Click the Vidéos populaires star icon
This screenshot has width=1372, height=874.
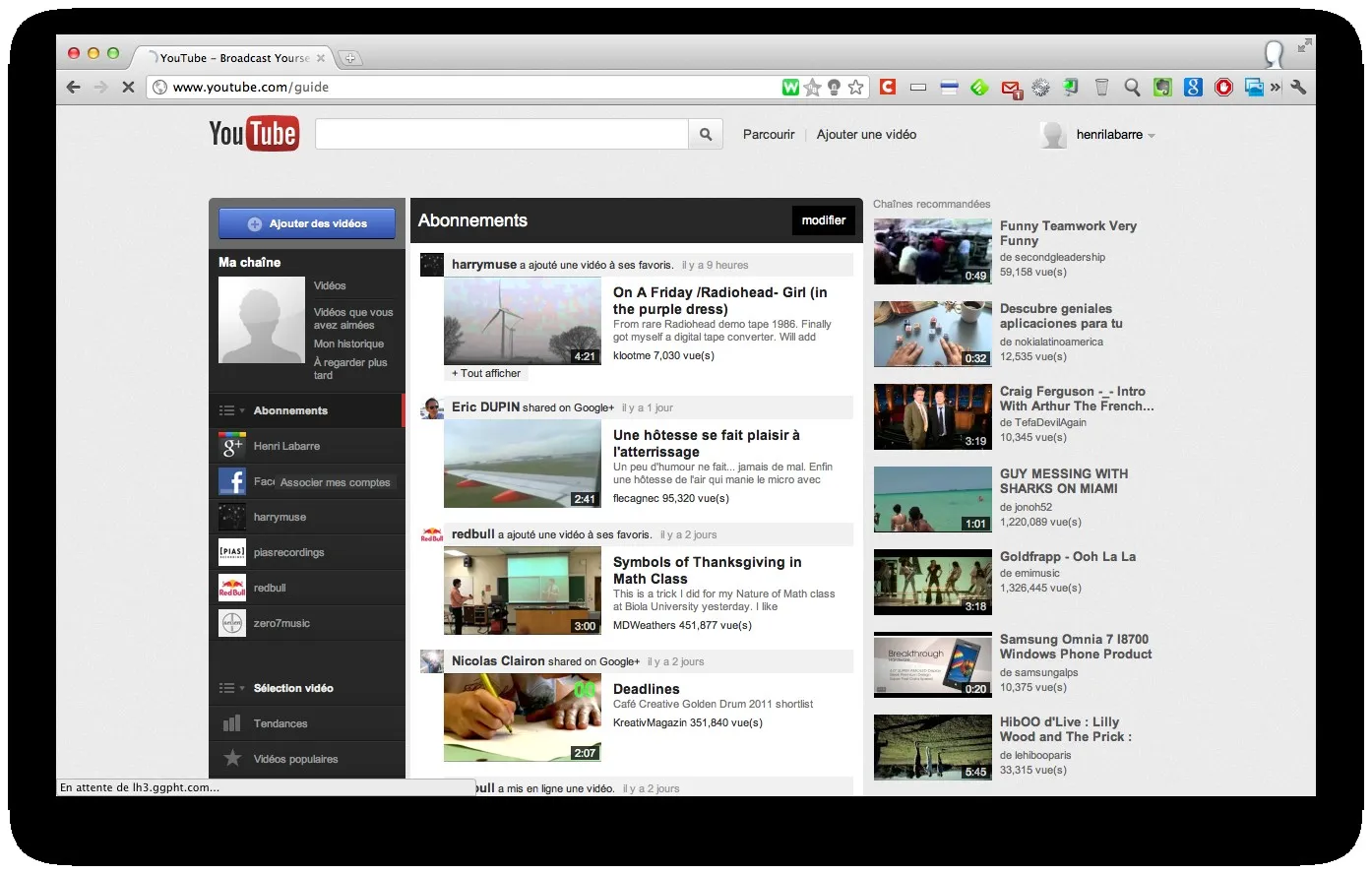pos(232,758)
